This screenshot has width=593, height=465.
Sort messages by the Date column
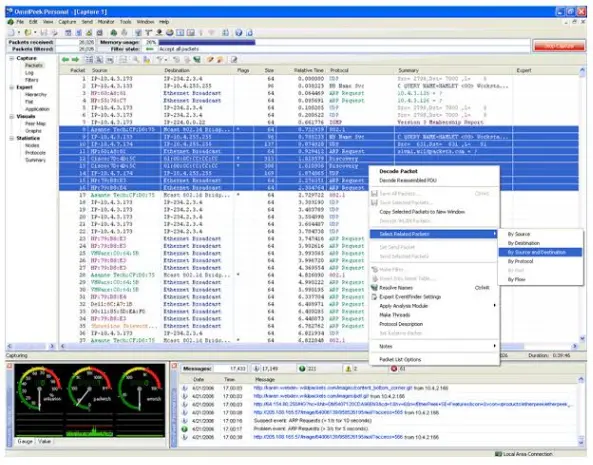(199, 380)
